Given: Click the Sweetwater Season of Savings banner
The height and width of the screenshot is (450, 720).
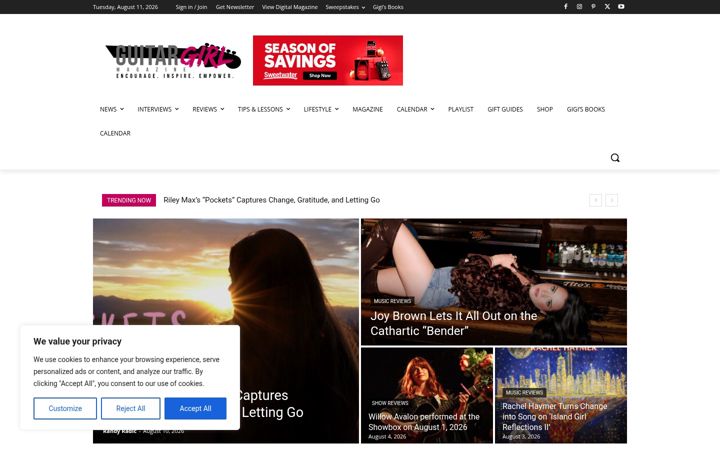Looking at the screenshot, I should click(x=328, y=60).
